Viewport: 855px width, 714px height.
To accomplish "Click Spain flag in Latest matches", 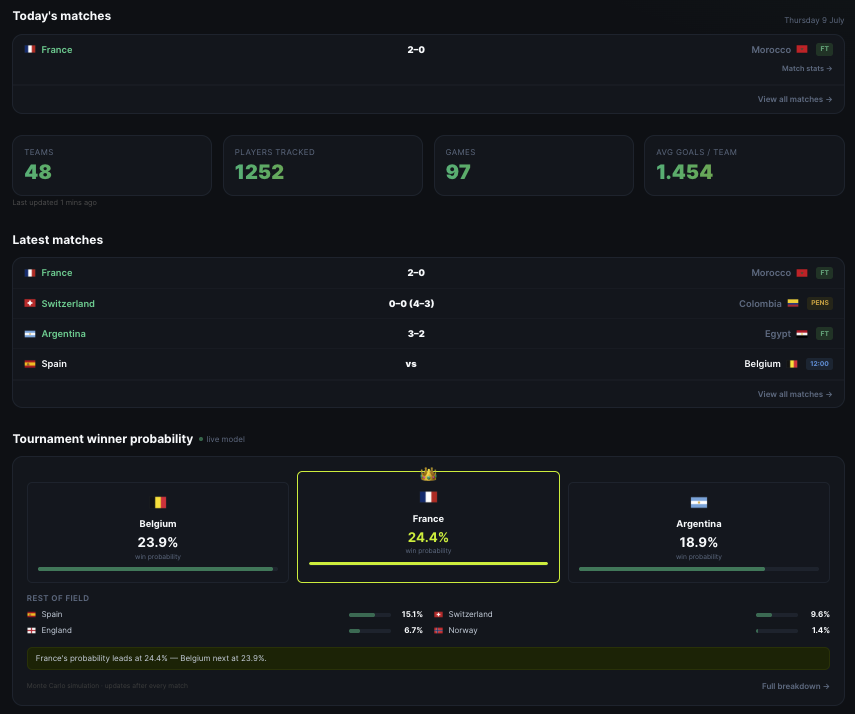I will (30, 364).
